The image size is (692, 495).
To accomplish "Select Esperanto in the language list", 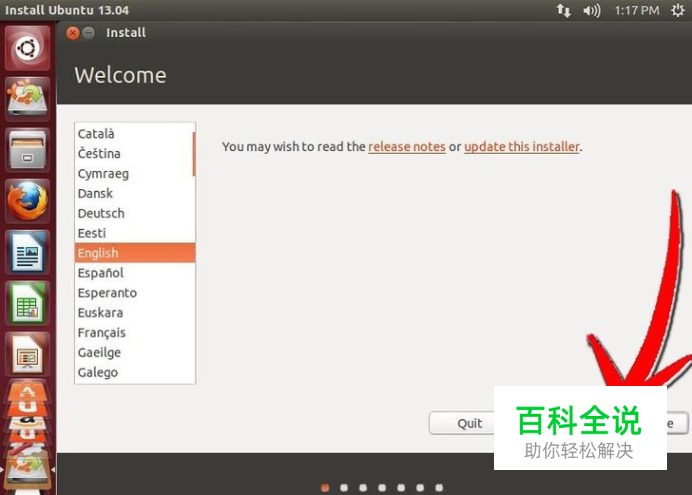I will click(x=135, y=292).
